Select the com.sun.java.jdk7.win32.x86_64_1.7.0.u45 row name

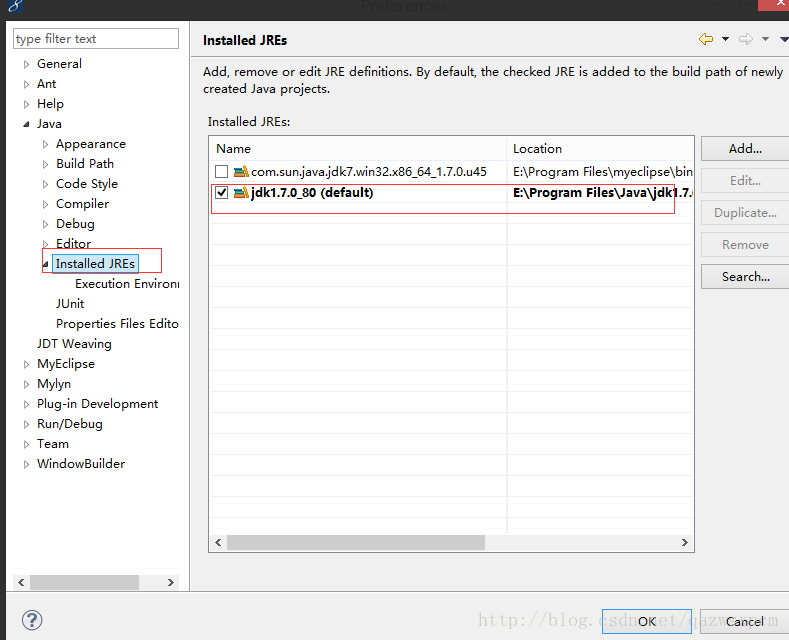369,172
